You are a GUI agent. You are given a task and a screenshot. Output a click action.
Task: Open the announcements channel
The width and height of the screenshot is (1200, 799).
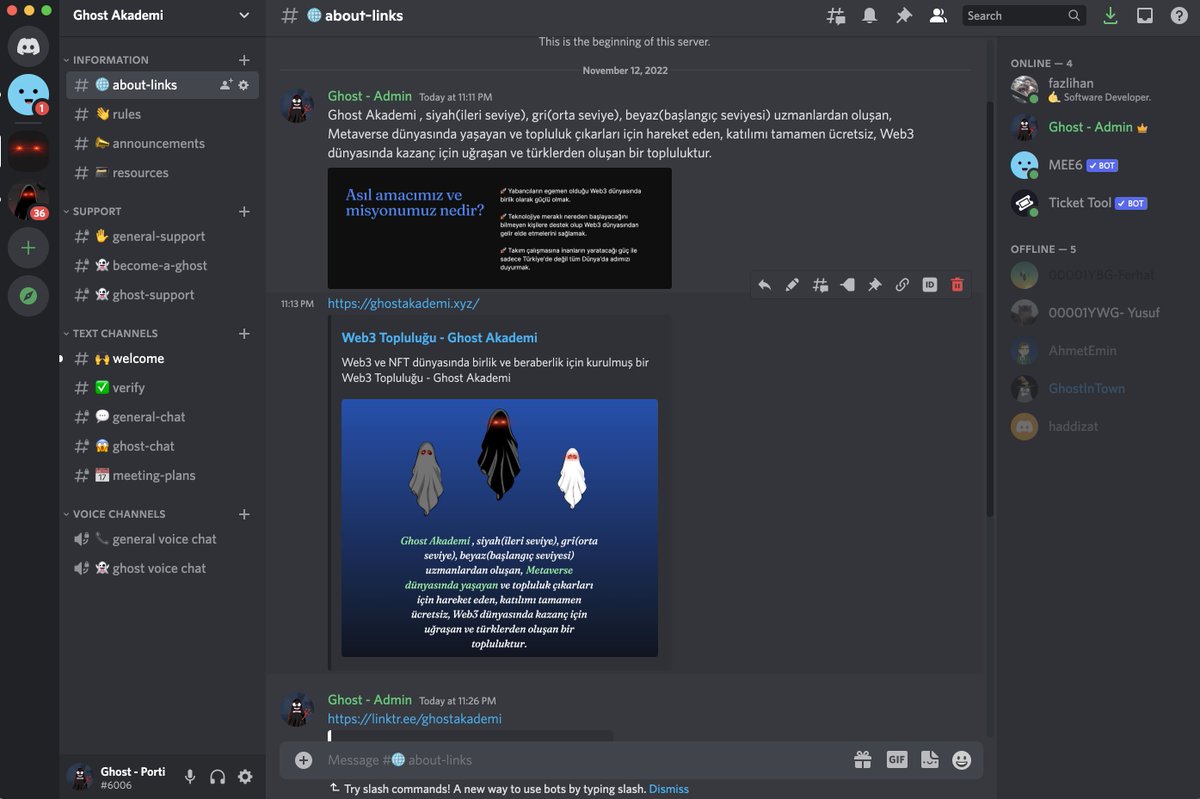click(162, 143)
